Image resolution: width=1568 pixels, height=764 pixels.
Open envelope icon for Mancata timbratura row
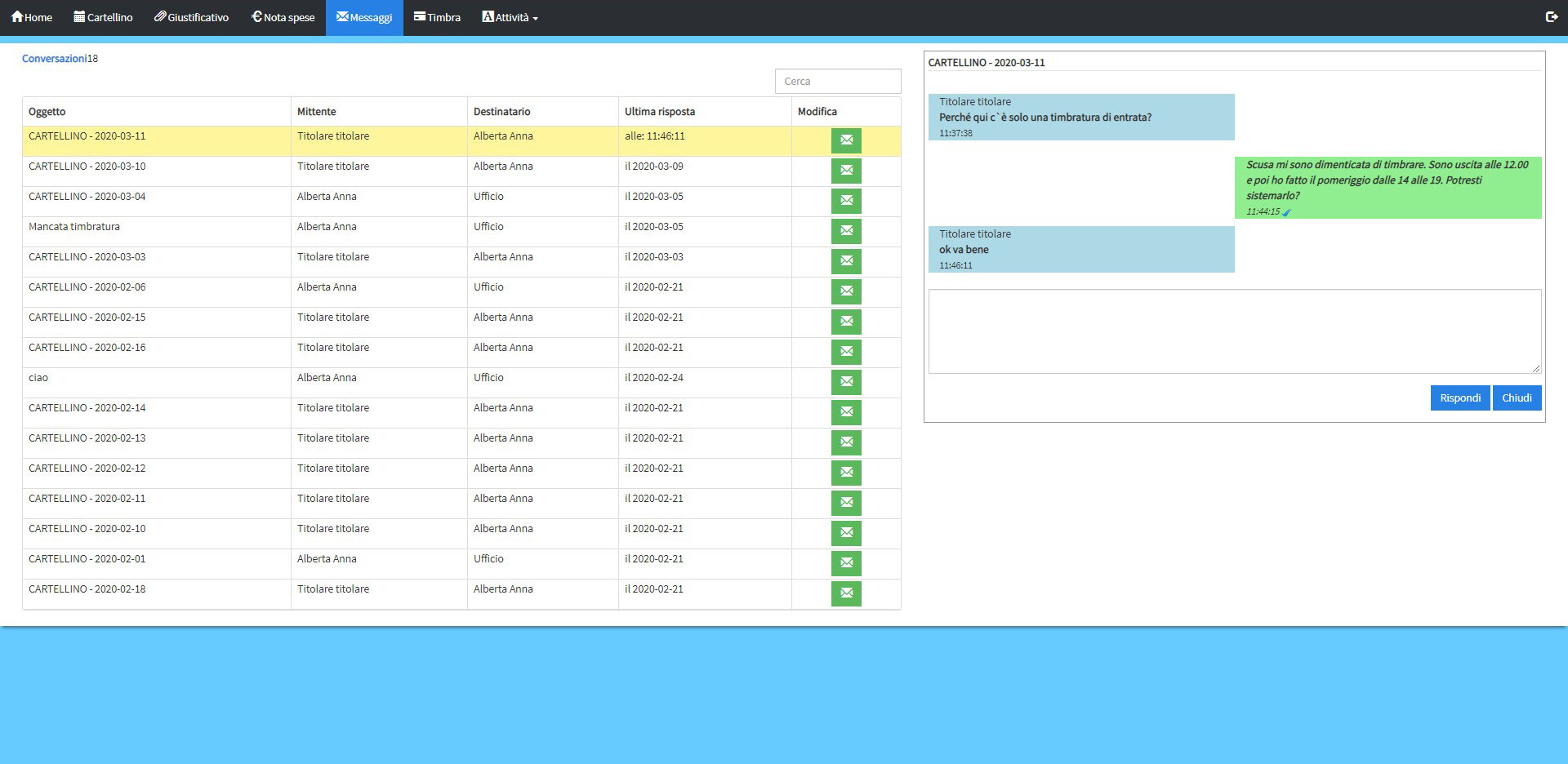point(846,231)
